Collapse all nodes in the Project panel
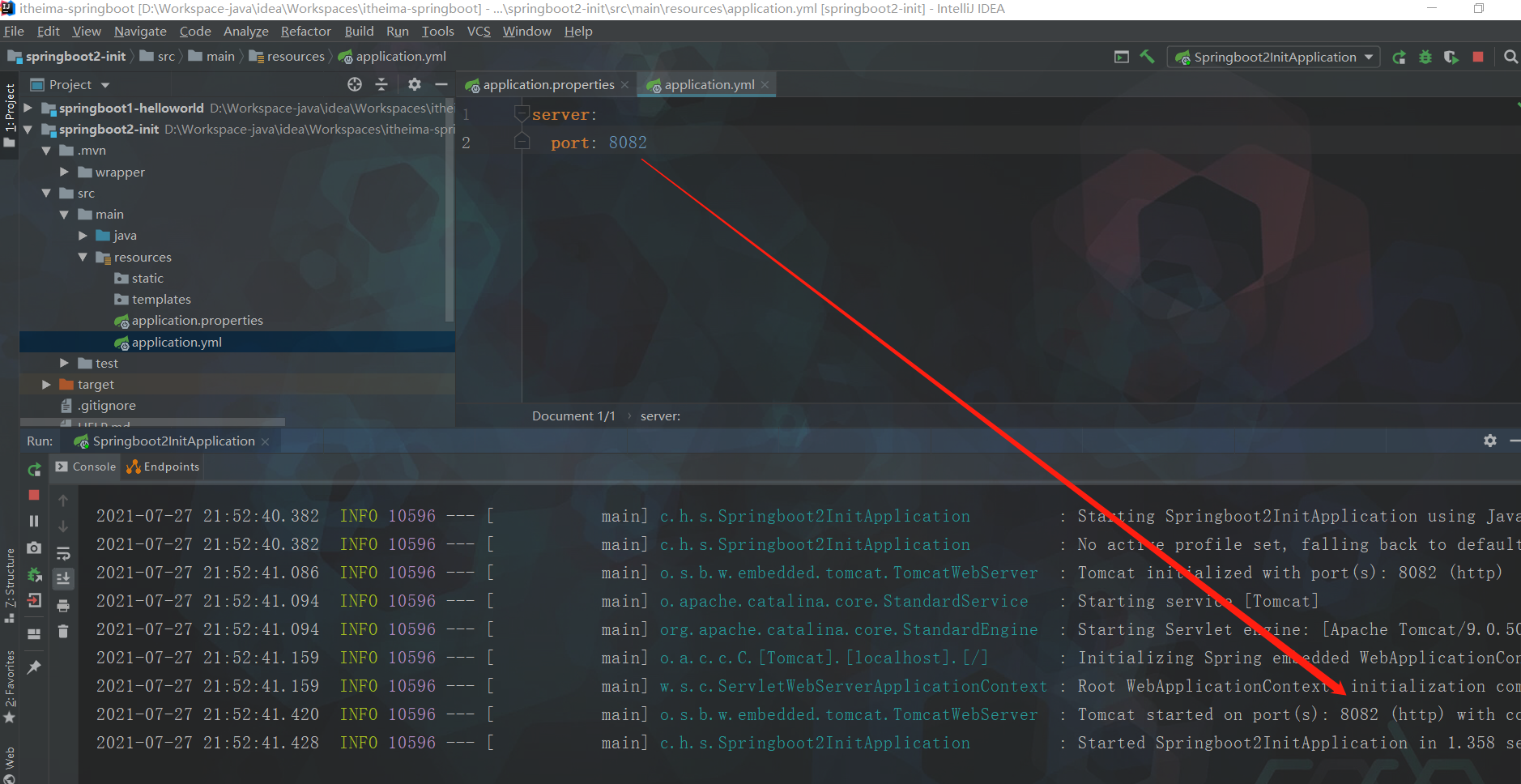This screenshot has height=784, width=1521. point(381,84)
